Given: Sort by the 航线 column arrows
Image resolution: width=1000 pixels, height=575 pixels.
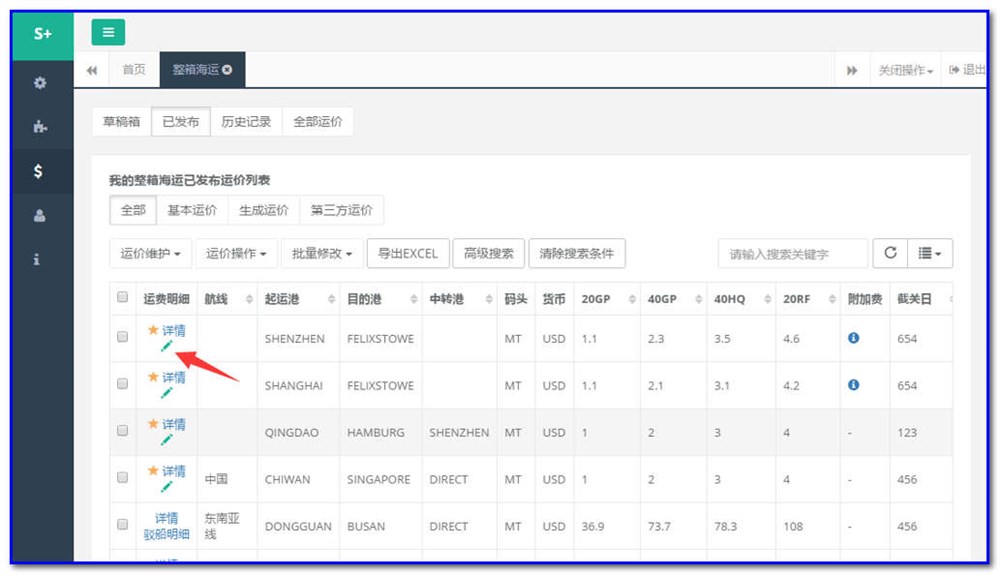Looking at the screenshot, I should click(x=249, y=299).
